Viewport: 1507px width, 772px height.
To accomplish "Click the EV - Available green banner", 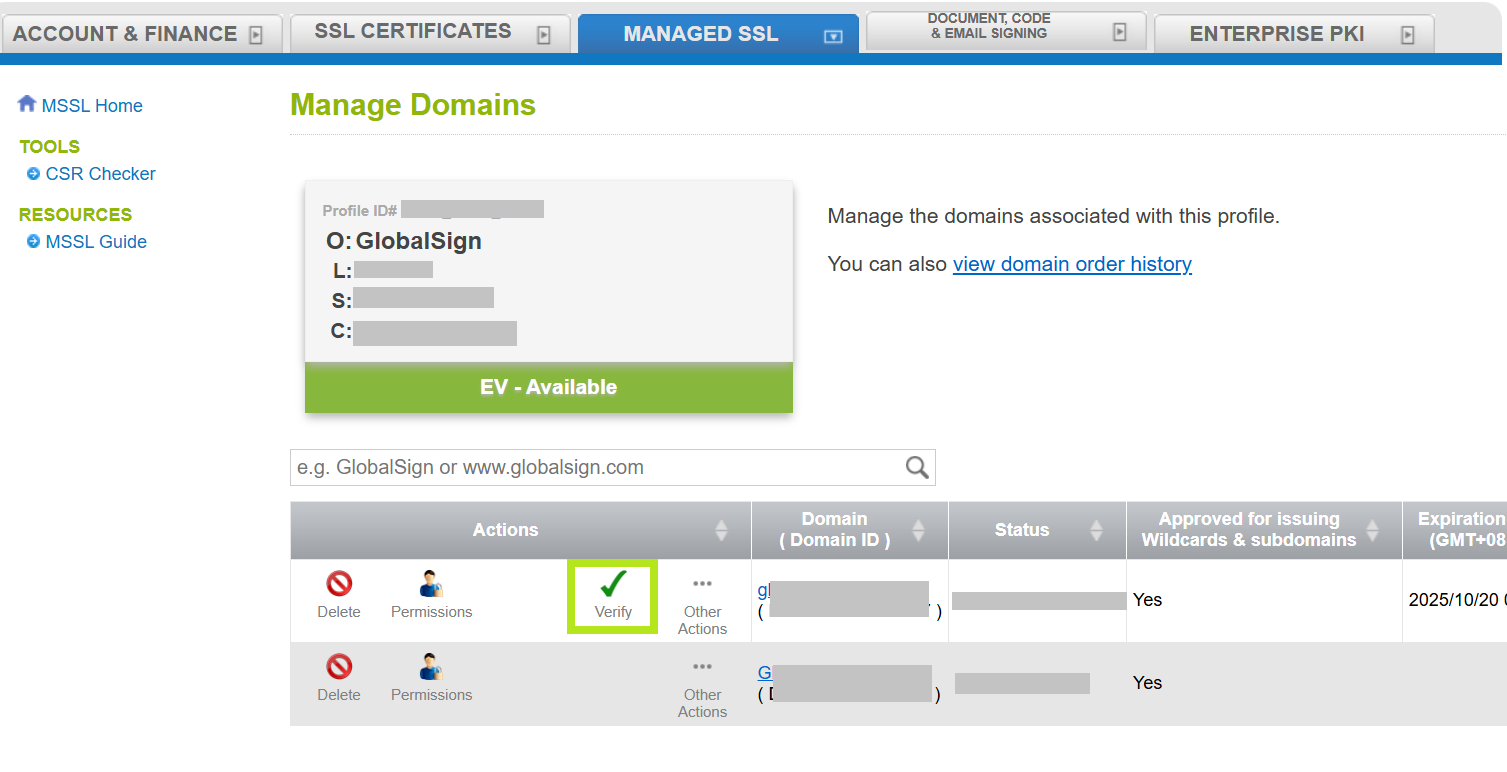I will click(549, 387).
